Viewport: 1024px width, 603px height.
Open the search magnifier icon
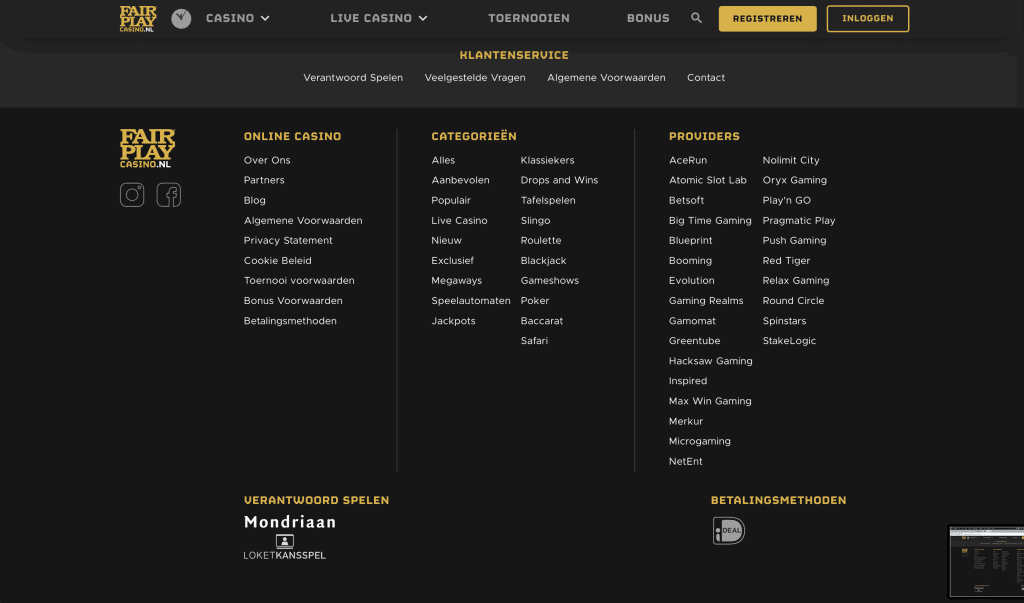[x=696, y=18]
